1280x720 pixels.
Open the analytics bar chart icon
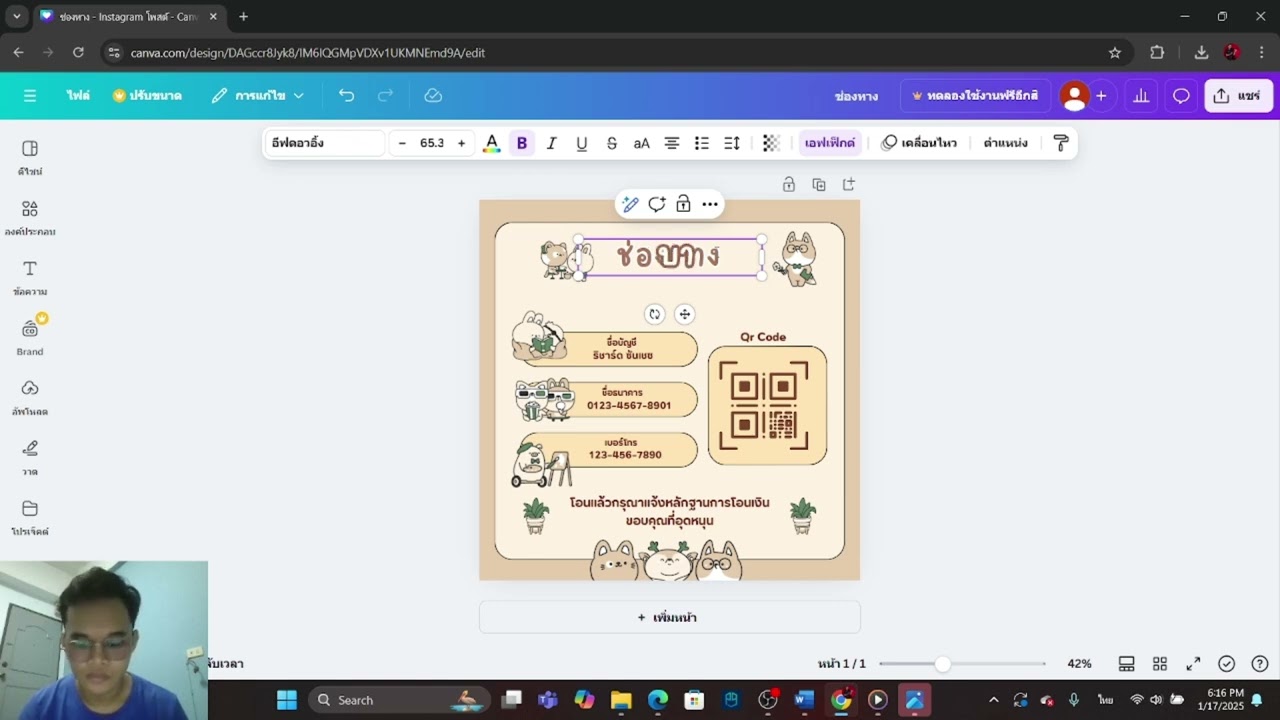[1141, 96]
